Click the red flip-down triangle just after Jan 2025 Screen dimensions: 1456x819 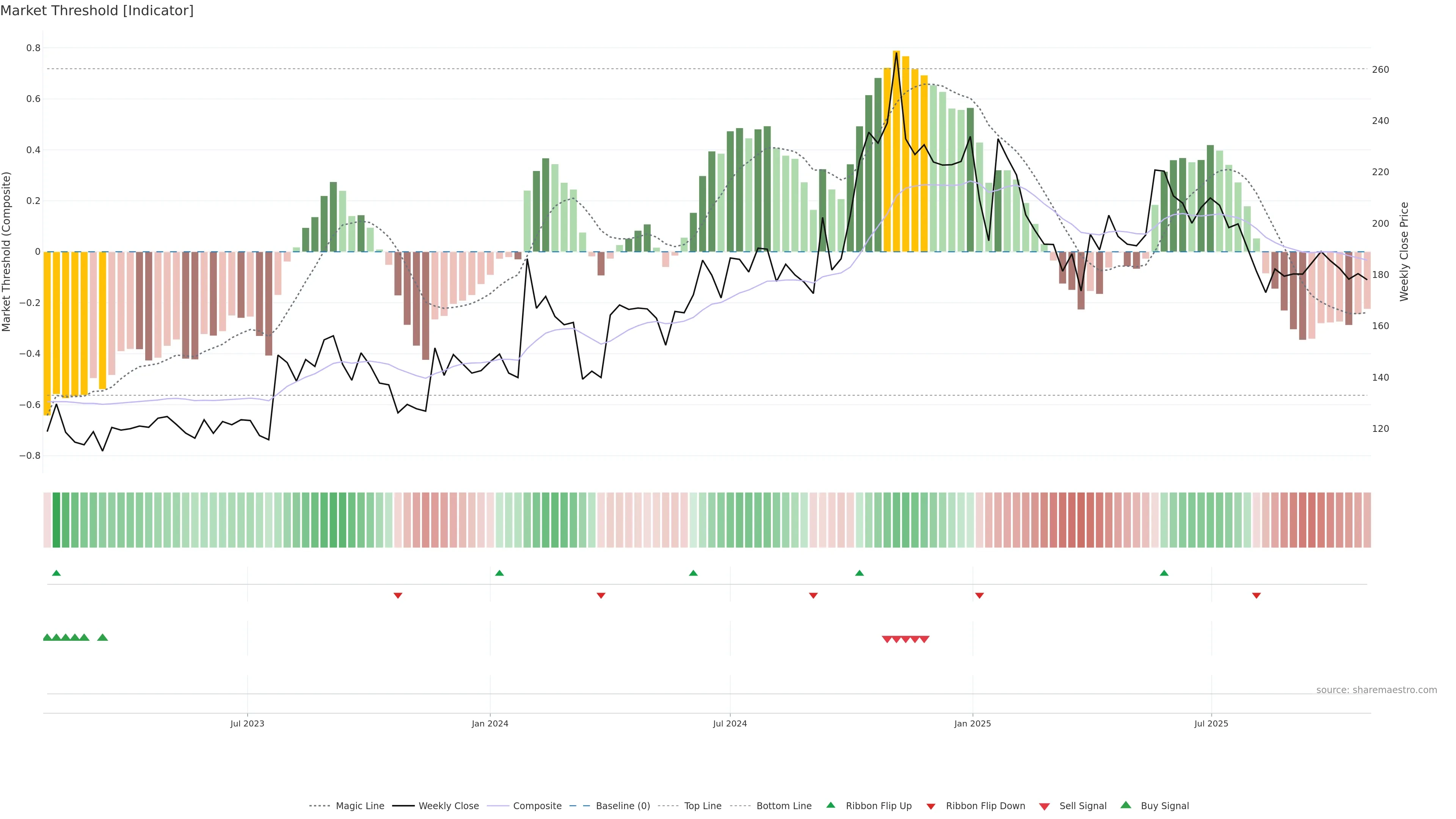pos(979,595)
